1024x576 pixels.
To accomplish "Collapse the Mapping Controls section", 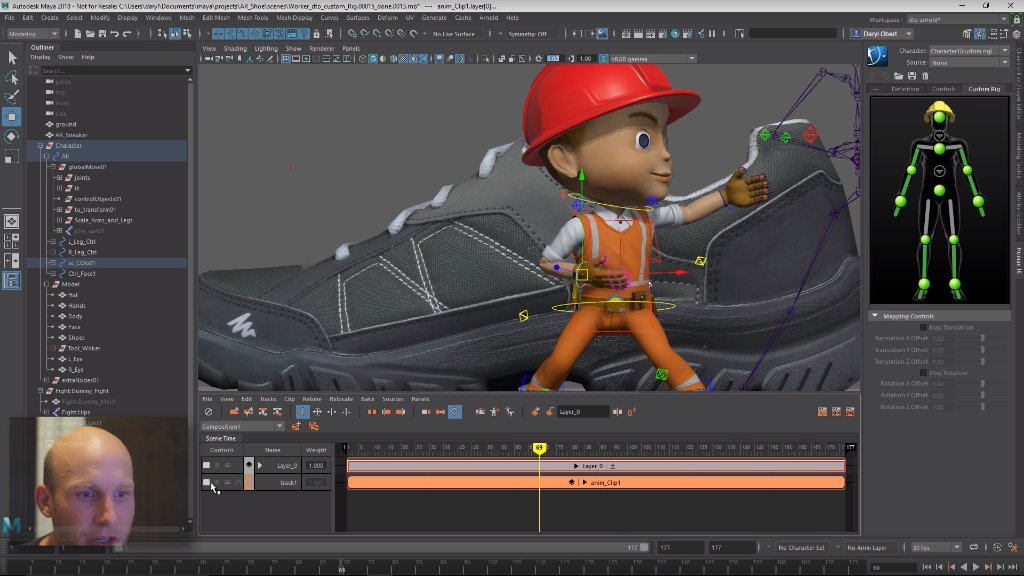I will pos(875,316).
